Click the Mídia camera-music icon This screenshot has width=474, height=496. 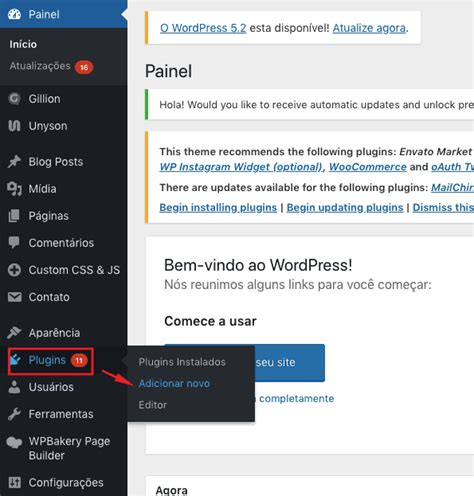14,189
